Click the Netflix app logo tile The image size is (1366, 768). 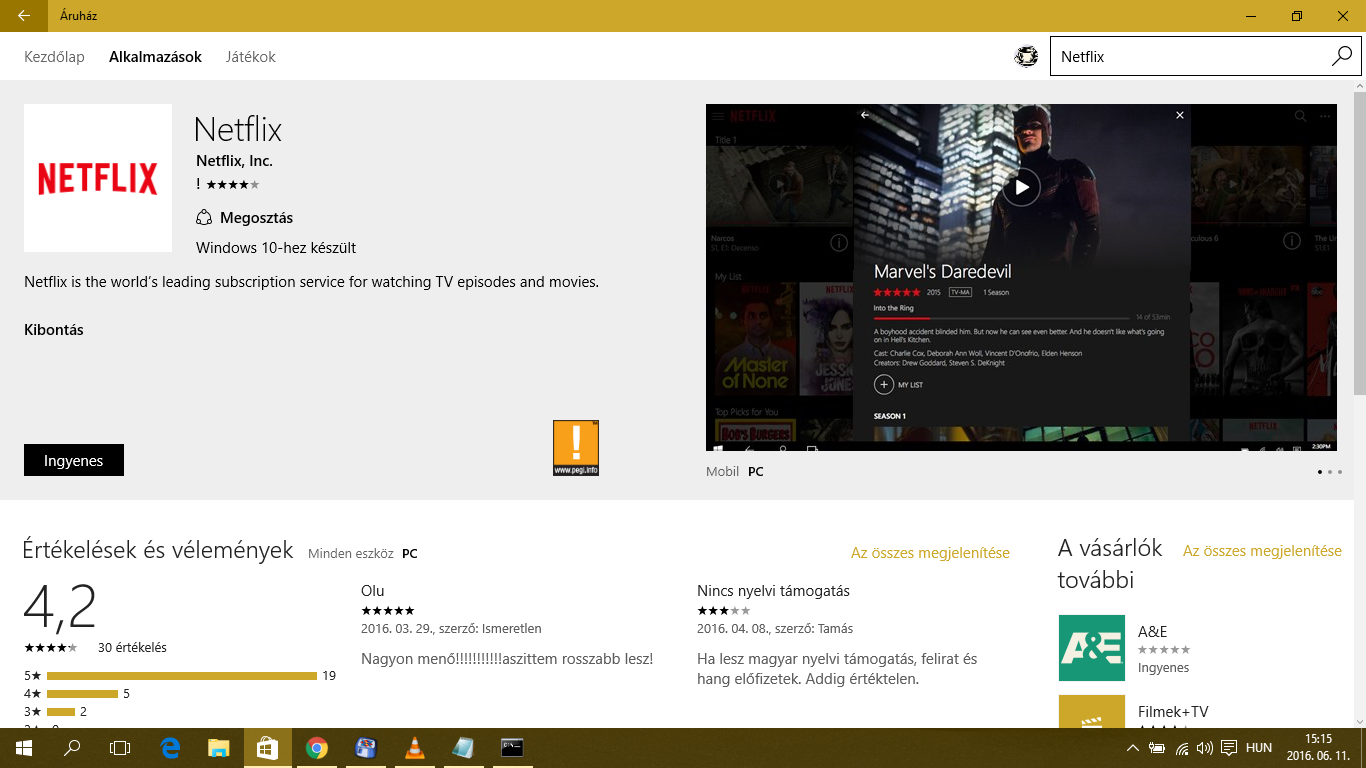[x=98, y=178]
